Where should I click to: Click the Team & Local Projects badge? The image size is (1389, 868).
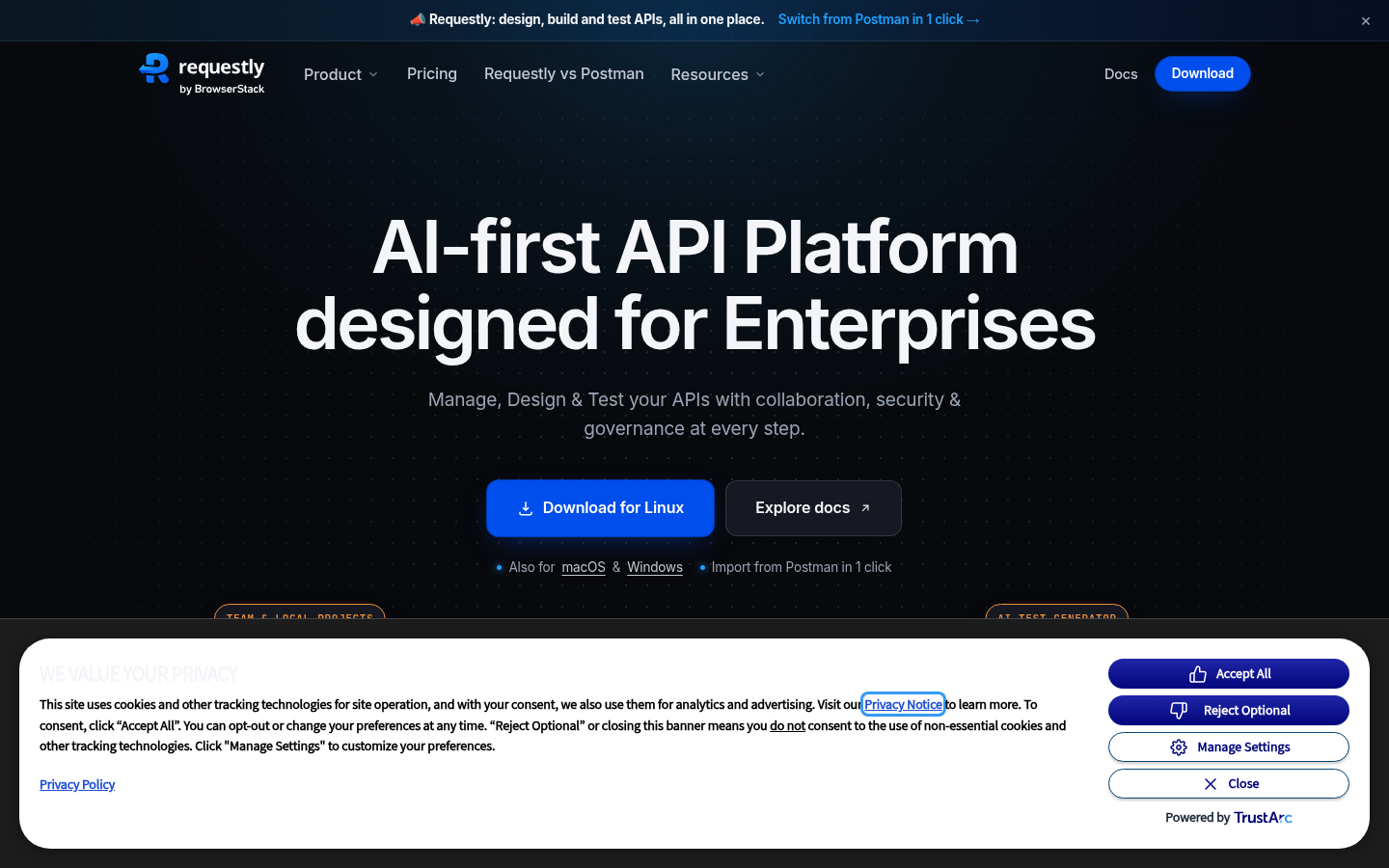300,613
